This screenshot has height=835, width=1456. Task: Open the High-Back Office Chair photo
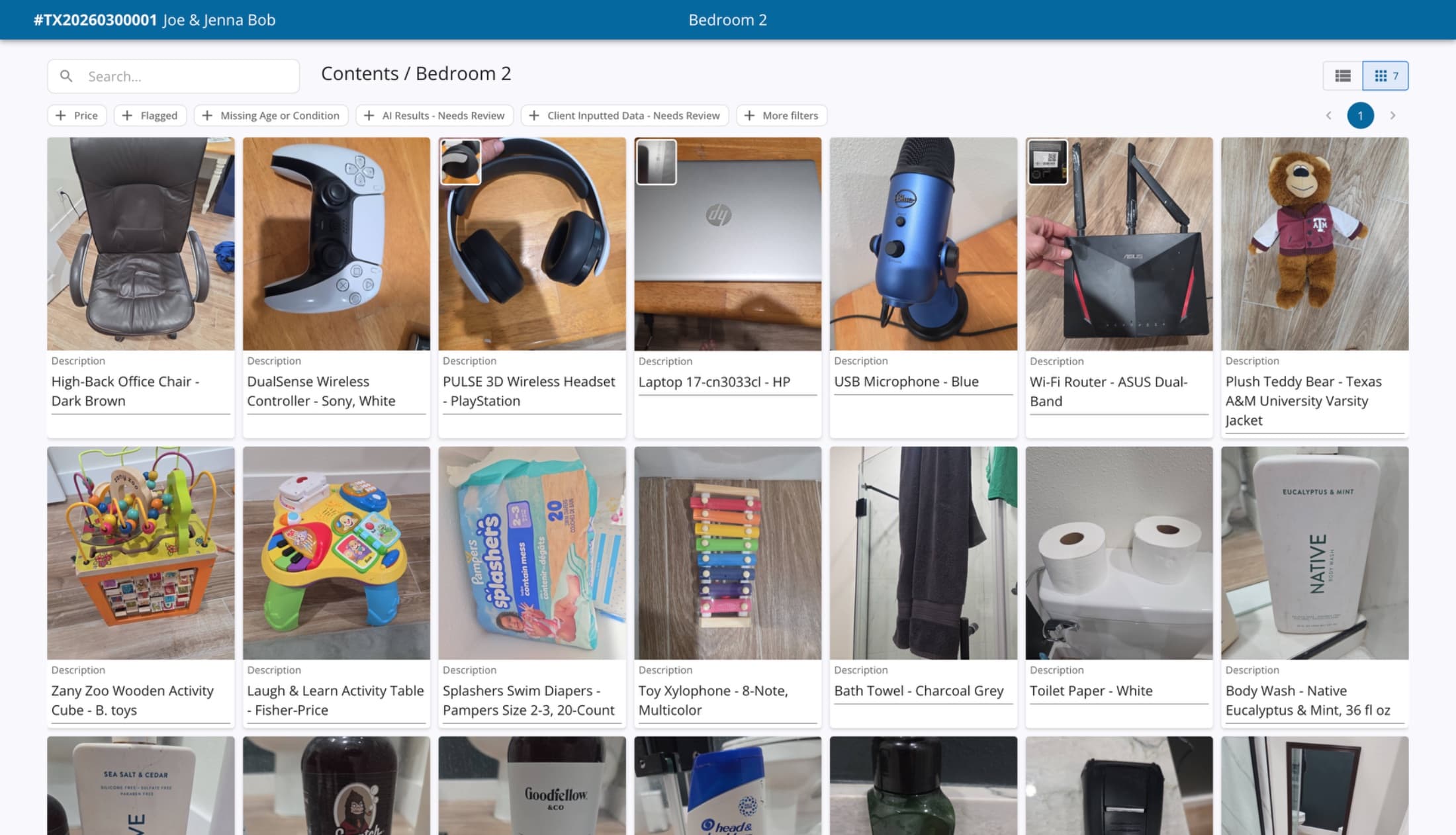(x=140, y=243)
